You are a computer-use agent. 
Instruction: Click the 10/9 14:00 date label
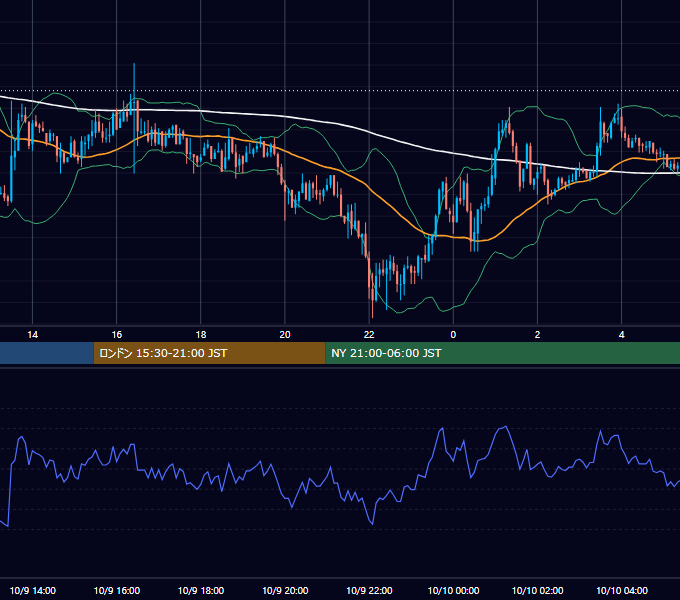tap(33, 590)
